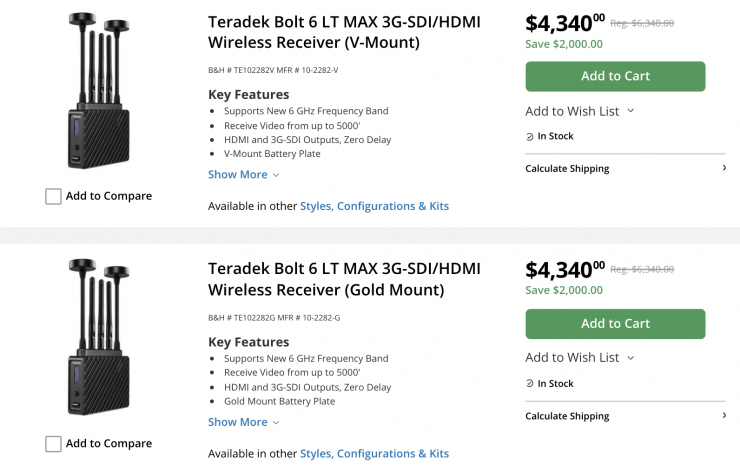Open Add to Wish List dropdown for V-Mount
The height and width of the screenshot is (470, 740).
[x=579, y=110]
